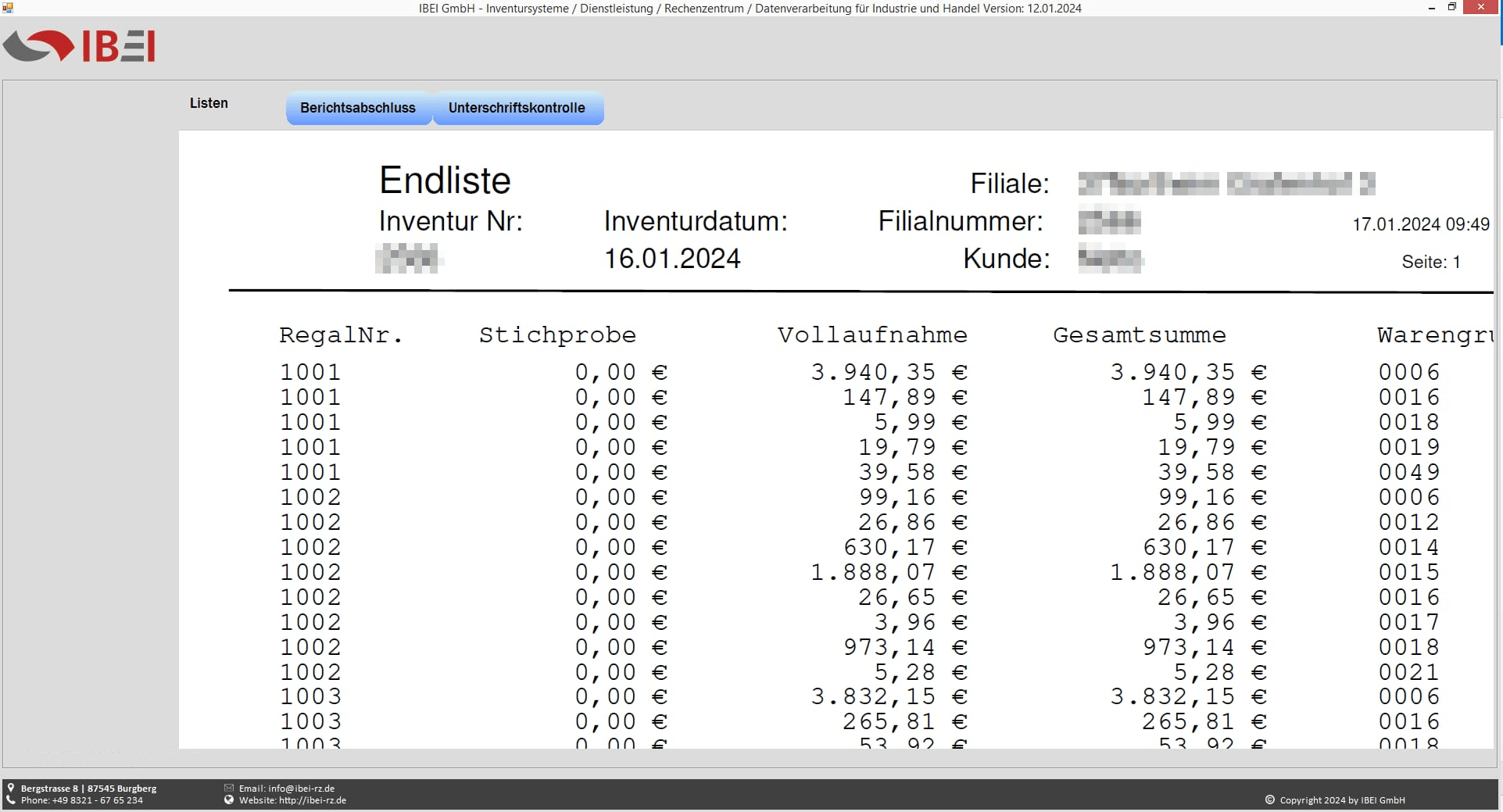The image size is (1503, 812).
Task: Select the Listen menu item
Action: pos(208,102)
